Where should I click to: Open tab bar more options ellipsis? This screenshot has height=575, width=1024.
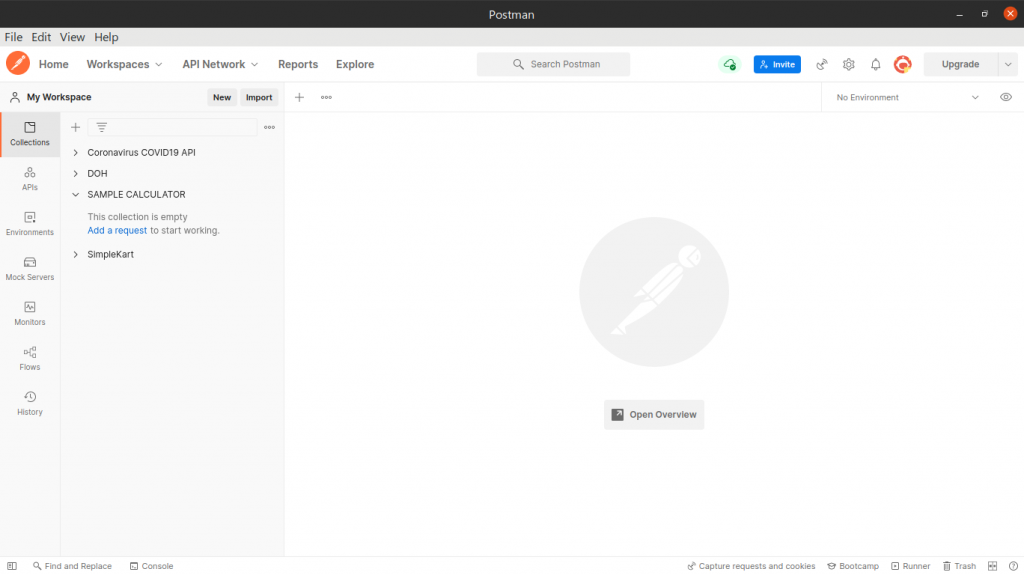326,97
